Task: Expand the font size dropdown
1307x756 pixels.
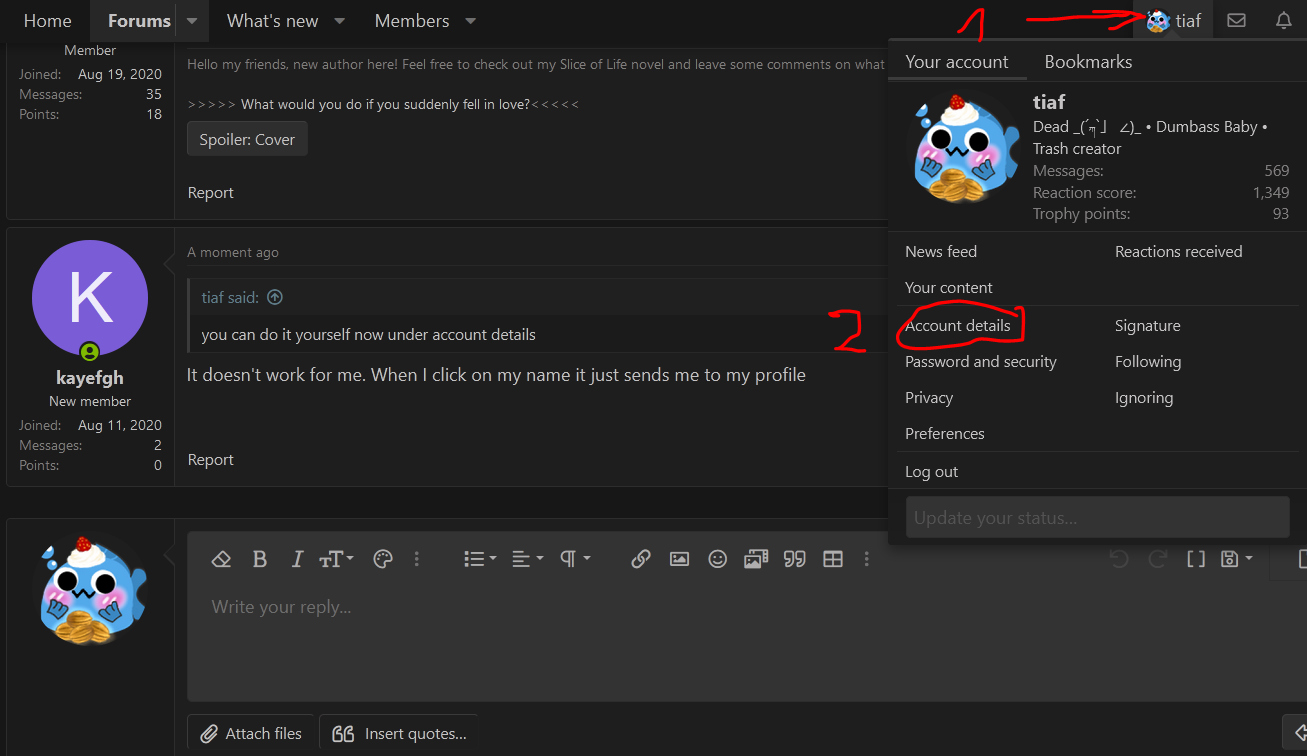Action: 336,559
